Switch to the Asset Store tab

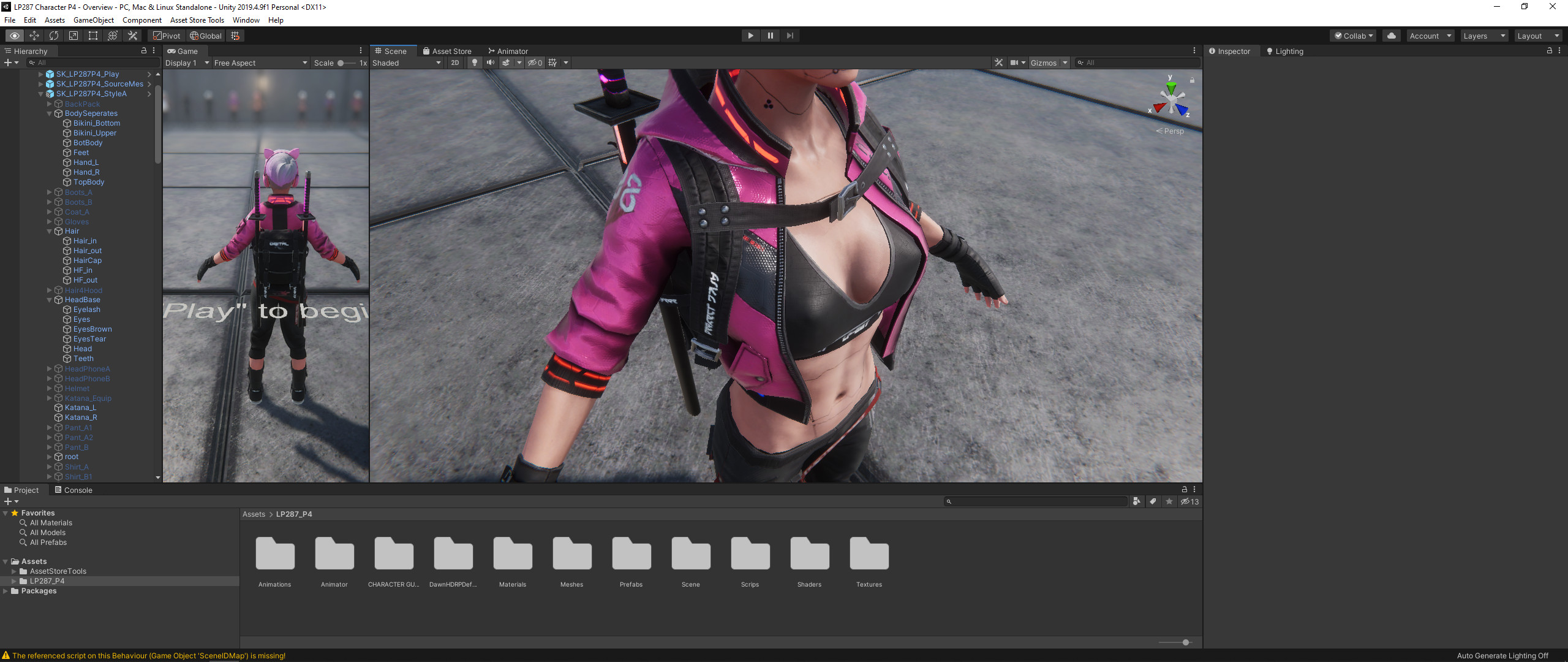click(447, 51)
